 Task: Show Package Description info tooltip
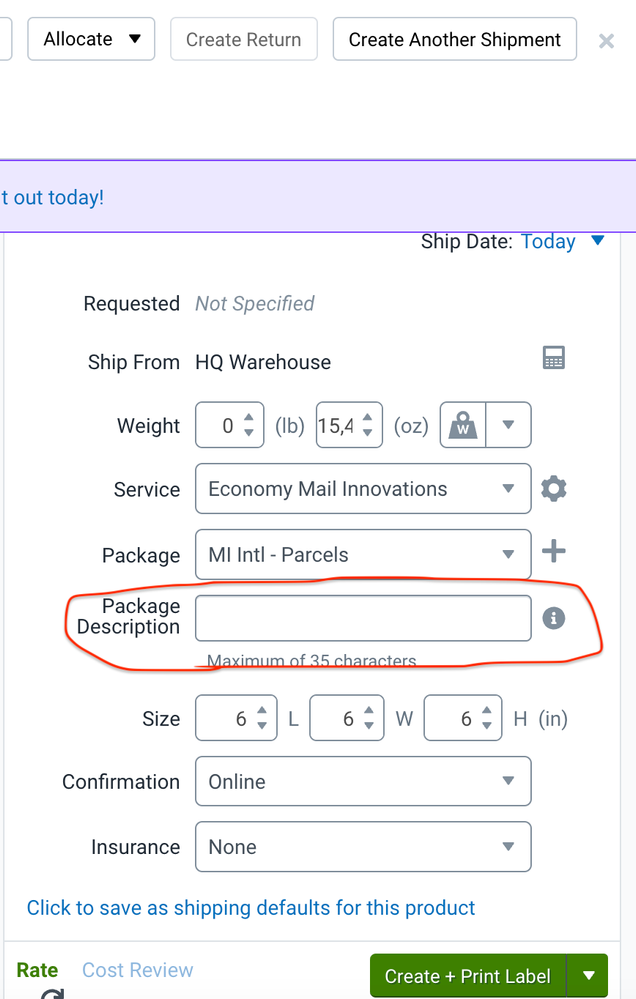[555, 617]
